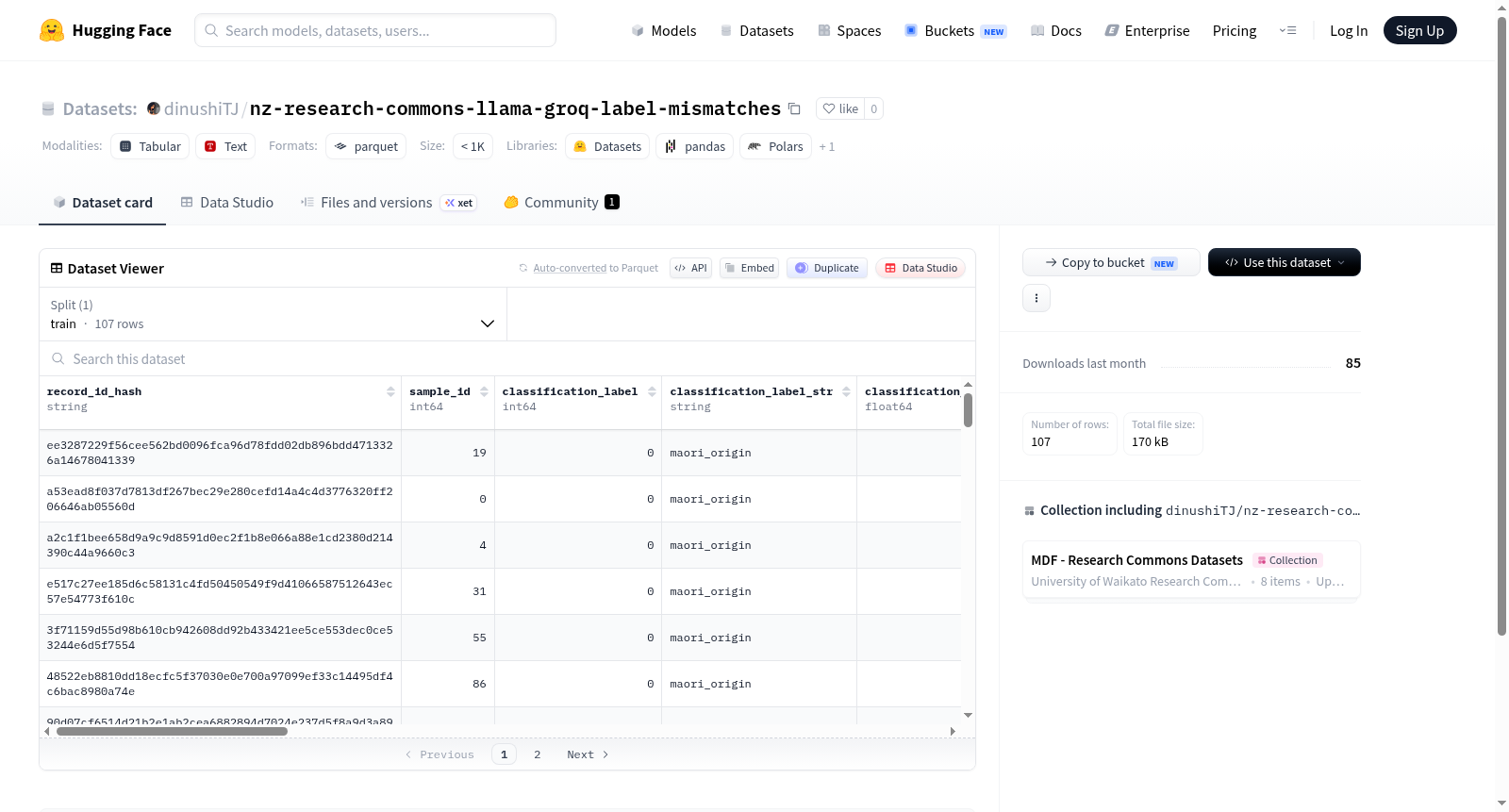Switch to the Community tab
This screenshot has width=1509, height=812.
[561, 202]
